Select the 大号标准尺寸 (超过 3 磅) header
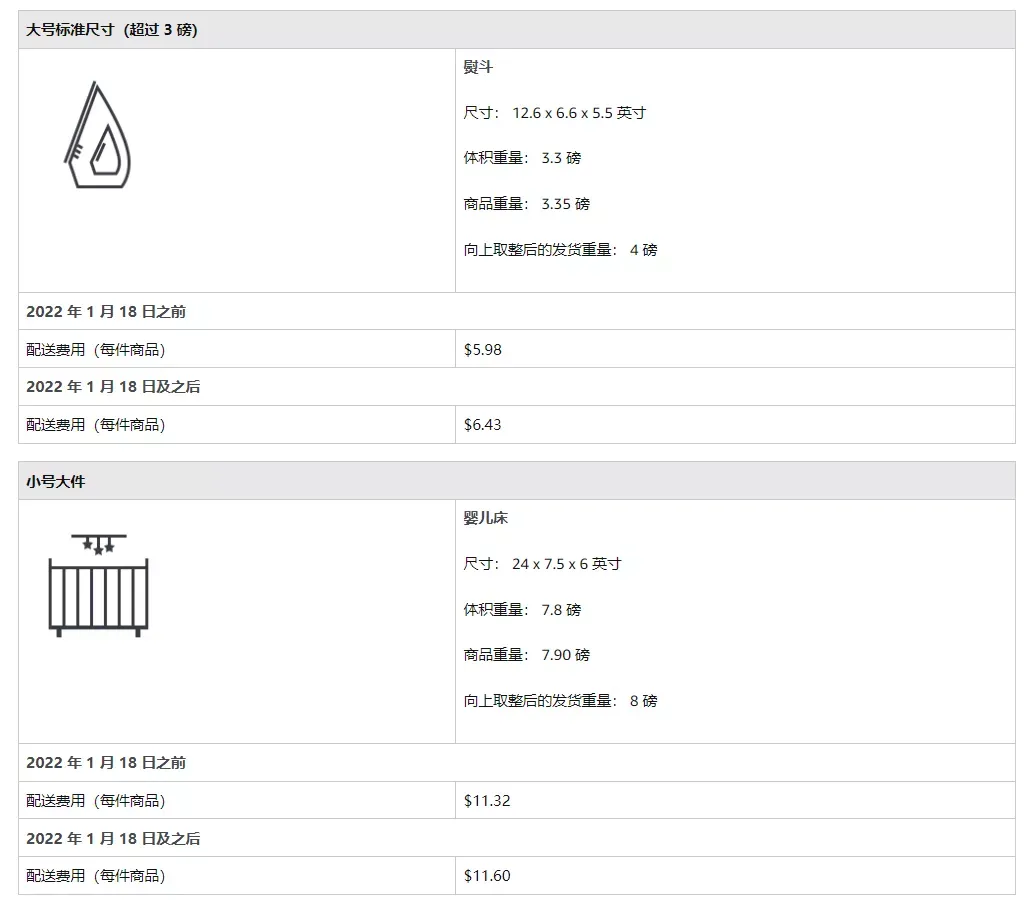This screenshot has height=900, width=1026. tap(111, 30)
